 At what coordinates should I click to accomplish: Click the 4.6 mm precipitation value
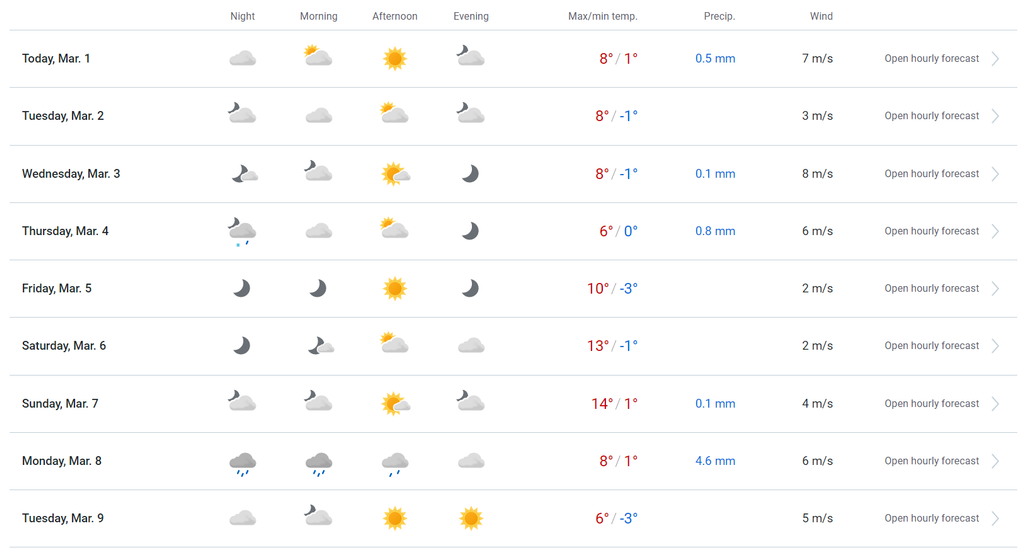[715, 461]
